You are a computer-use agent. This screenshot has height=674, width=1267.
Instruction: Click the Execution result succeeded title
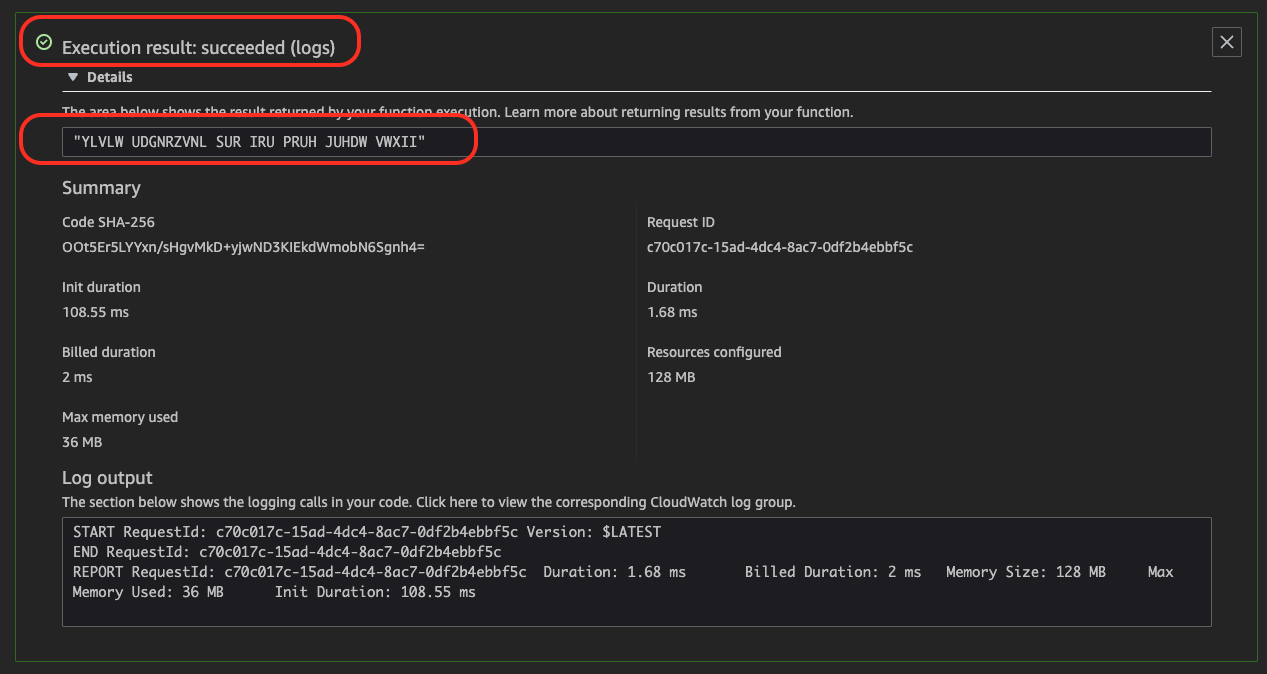click(198, 47)
